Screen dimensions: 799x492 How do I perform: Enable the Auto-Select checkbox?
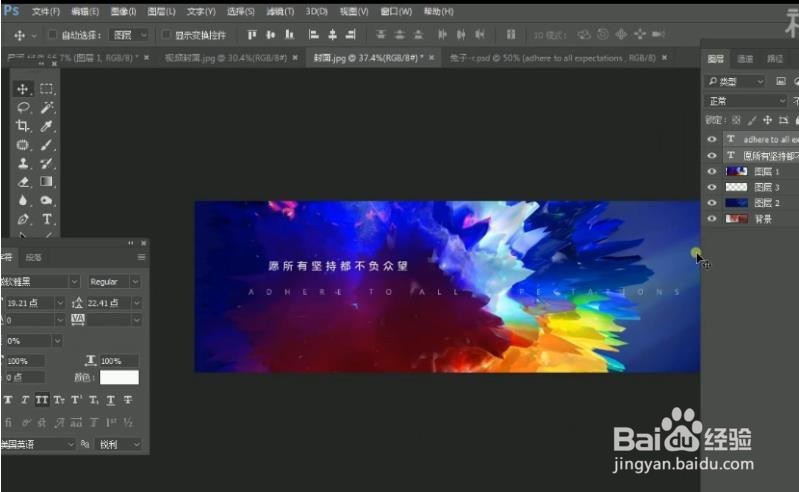(x=52, y=35)
